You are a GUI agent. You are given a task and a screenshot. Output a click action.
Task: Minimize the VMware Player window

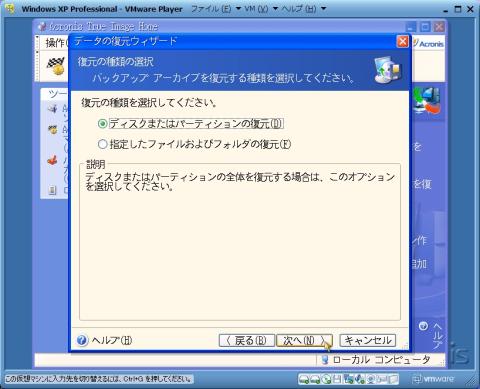[446, 9]
